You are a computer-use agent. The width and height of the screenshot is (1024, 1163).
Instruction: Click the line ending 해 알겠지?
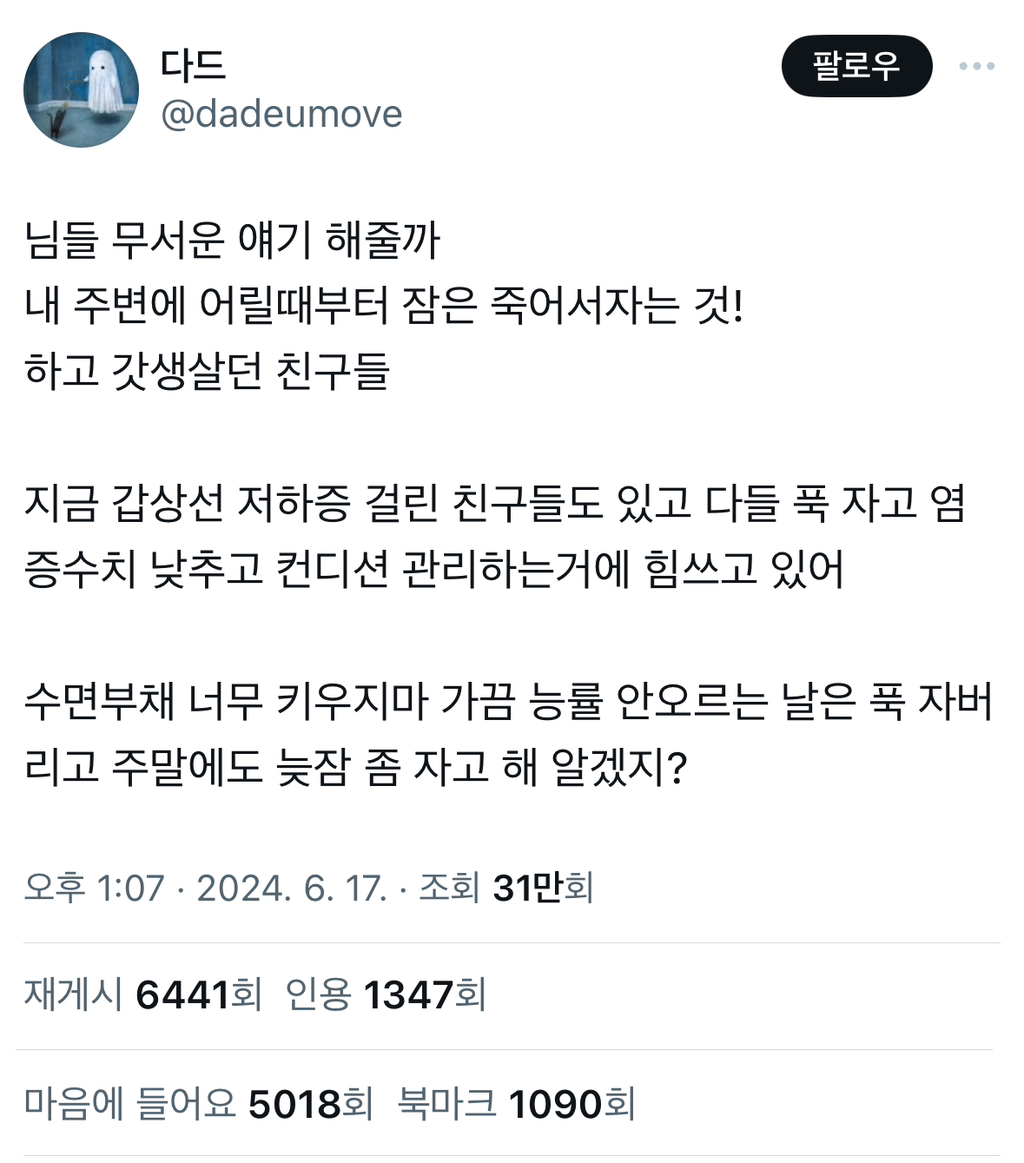click(x=356, y=766)
